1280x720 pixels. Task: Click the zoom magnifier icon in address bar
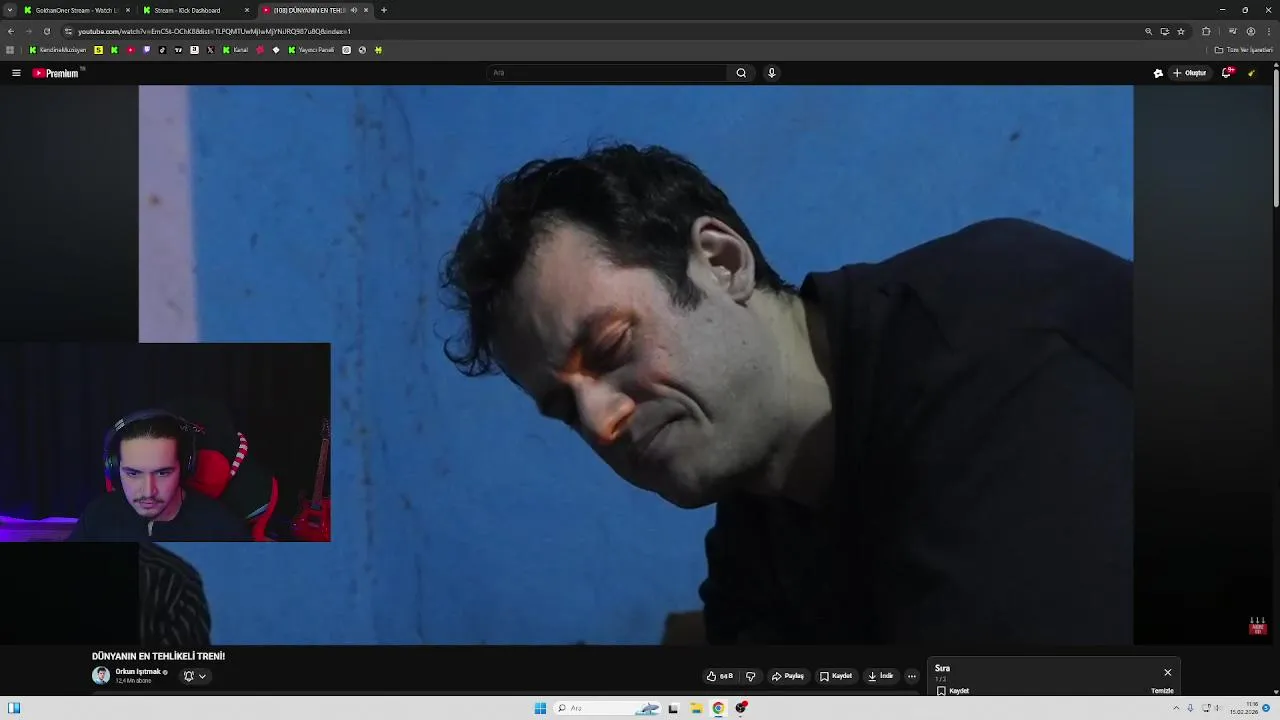[1149, 31]
